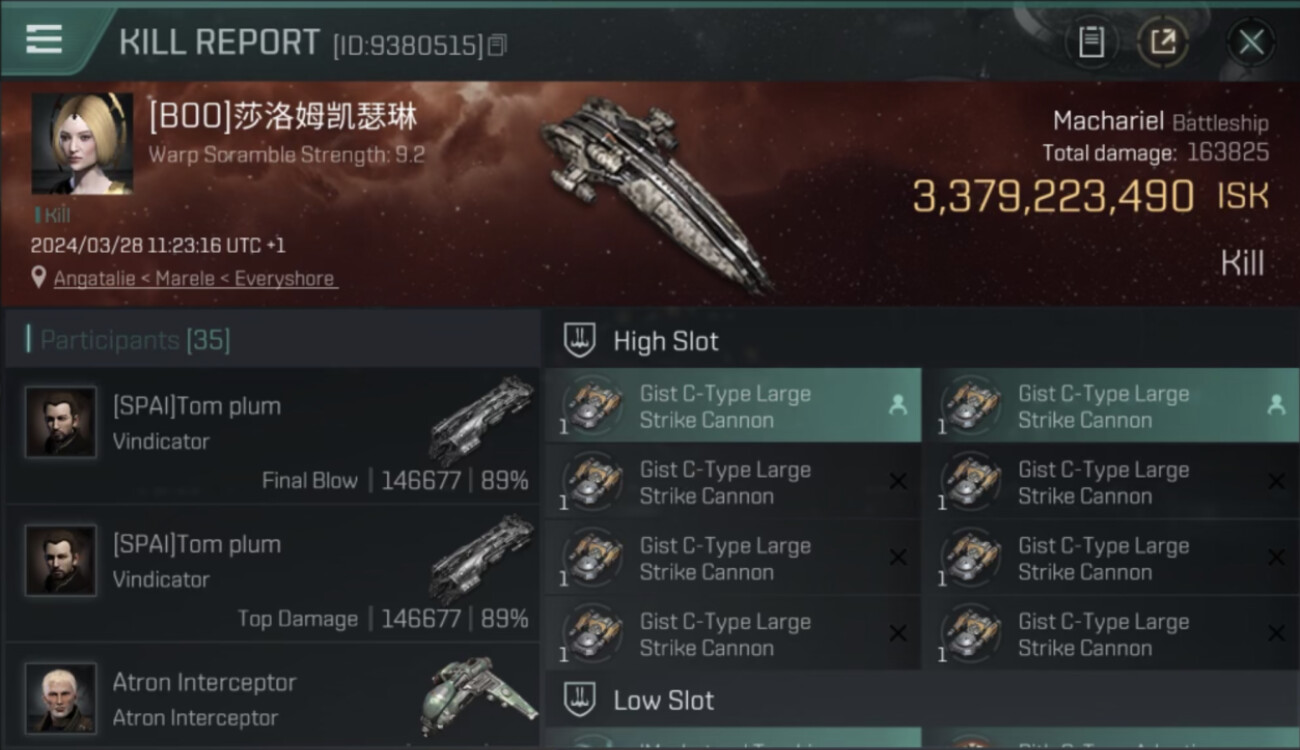Select Top Damage Tom plum entry

272,574
